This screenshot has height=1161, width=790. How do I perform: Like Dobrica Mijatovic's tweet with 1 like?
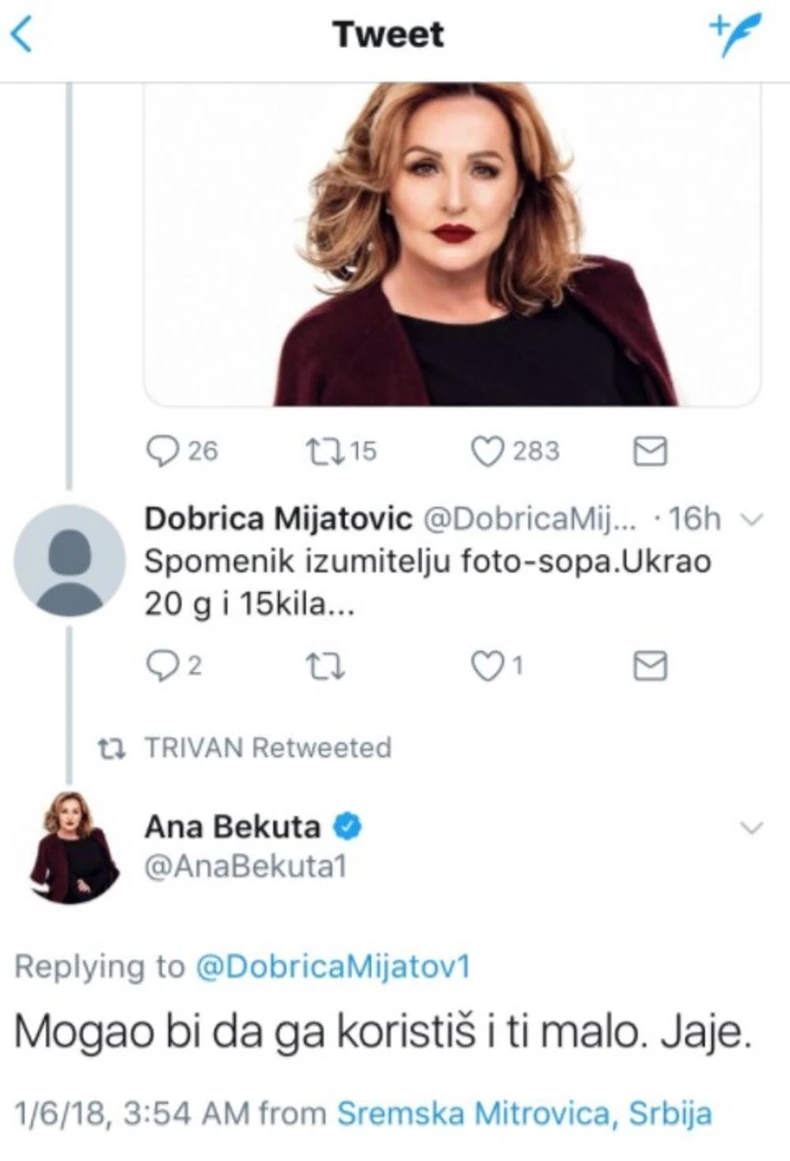tap(486, 666)
